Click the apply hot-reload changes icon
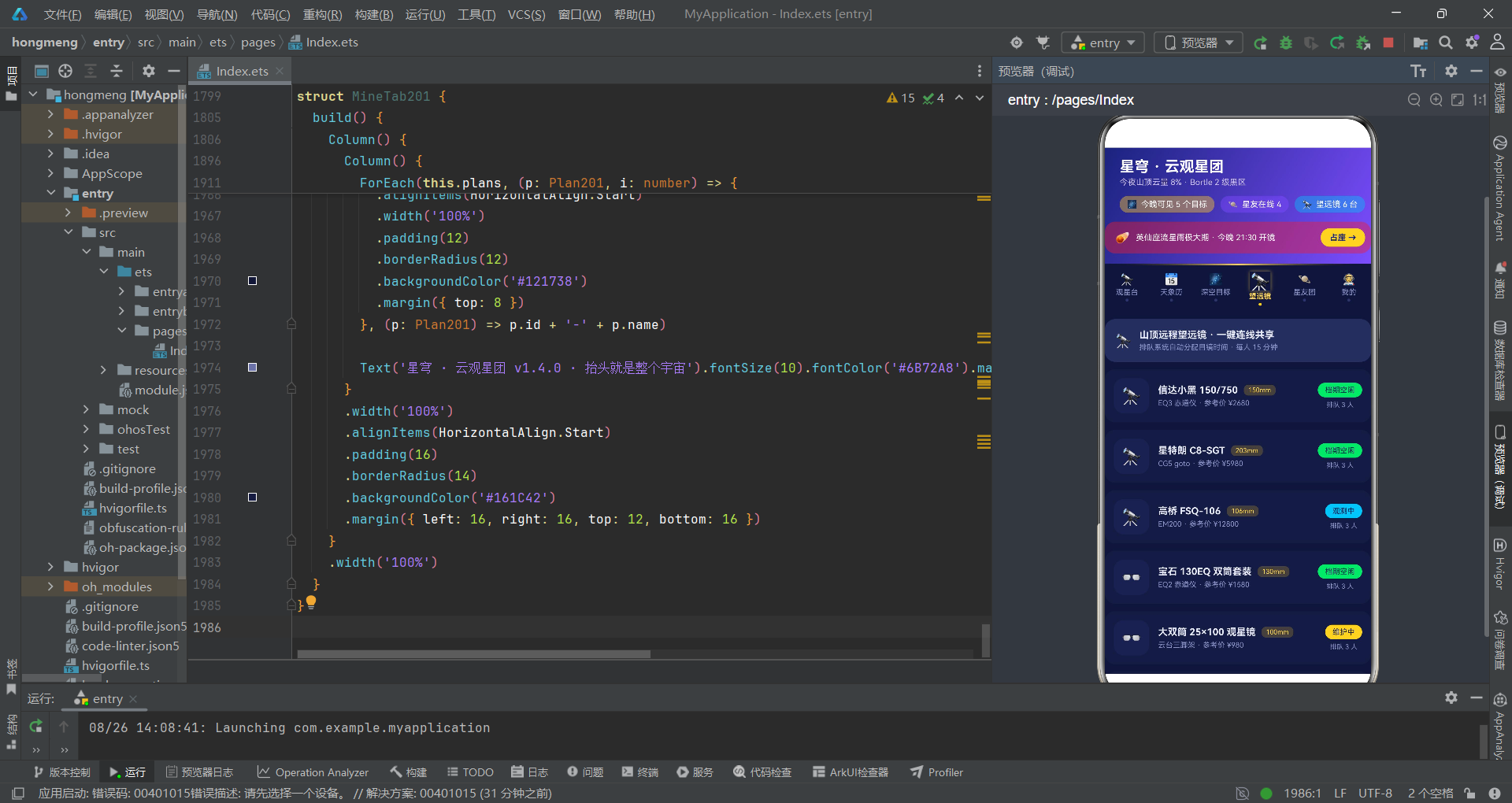Image resolution: width=1512 pixels, height=803 pixels. [1337, 43]
